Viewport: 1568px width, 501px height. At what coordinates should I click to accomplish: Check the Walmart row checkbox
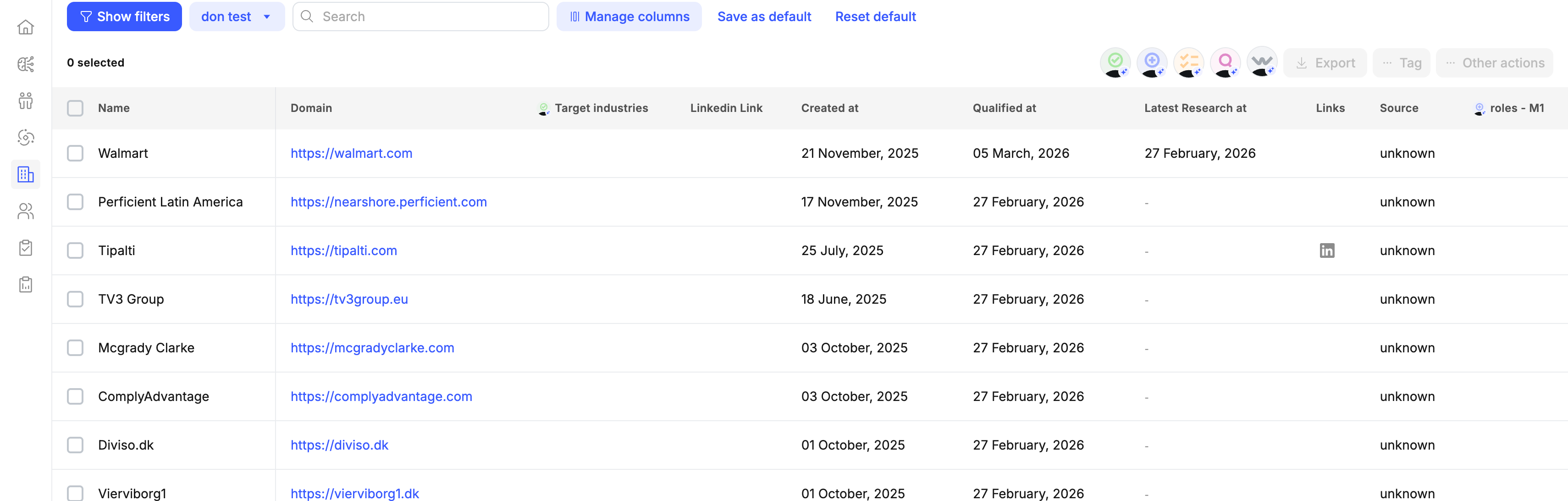tap(75, 153)
